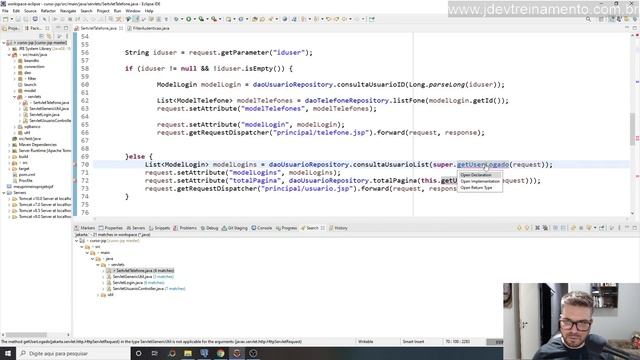640x360 pixels.
Task: Show previous match in Search view
Action: [527, 228]
